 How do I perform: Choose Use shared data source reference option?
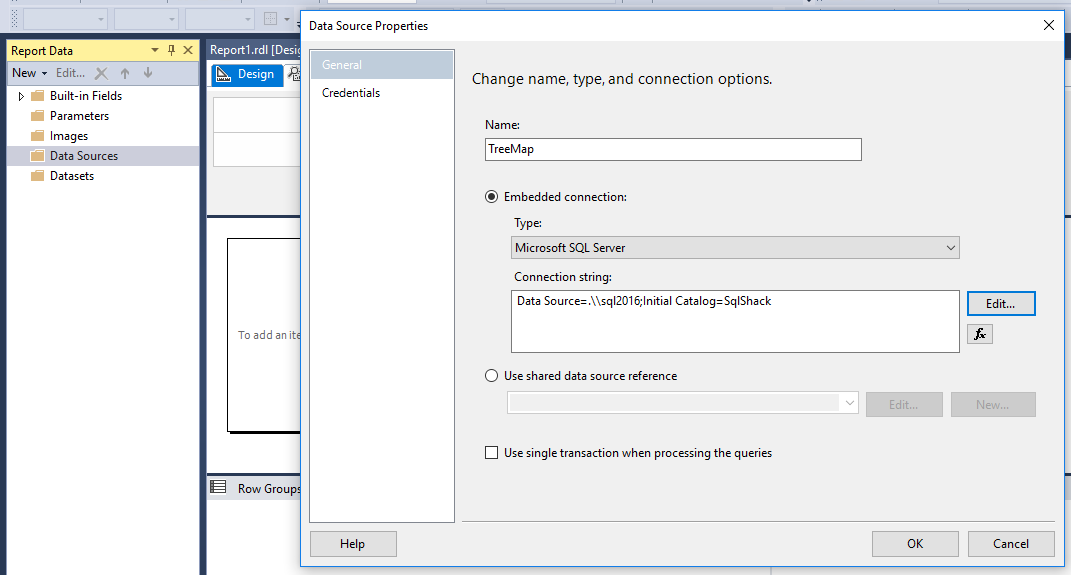click(492, 376)
